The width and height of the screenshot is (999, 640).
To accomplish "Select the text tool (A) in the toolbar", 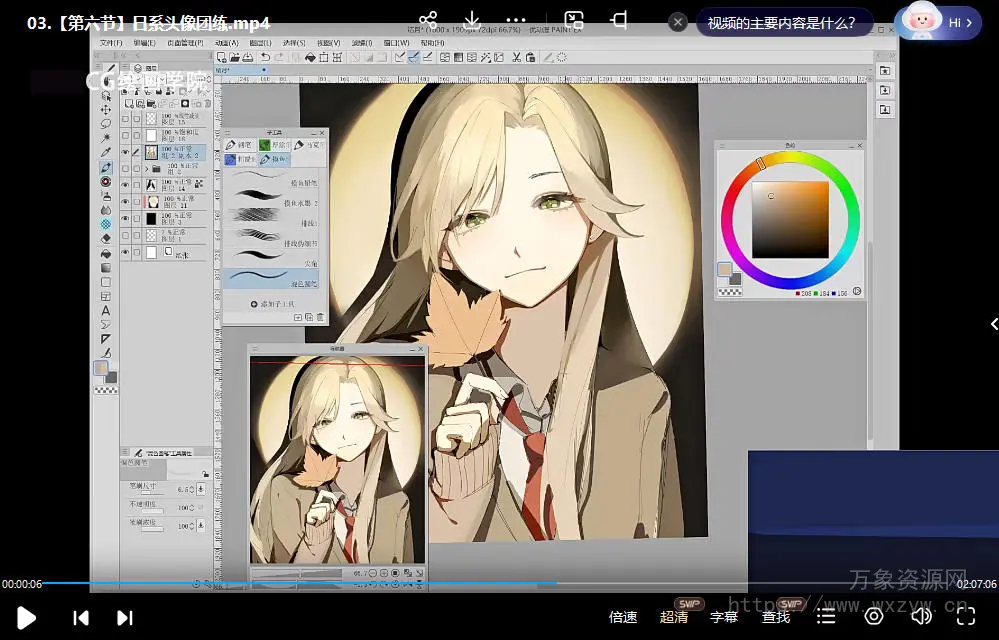I will click(106, 311).
